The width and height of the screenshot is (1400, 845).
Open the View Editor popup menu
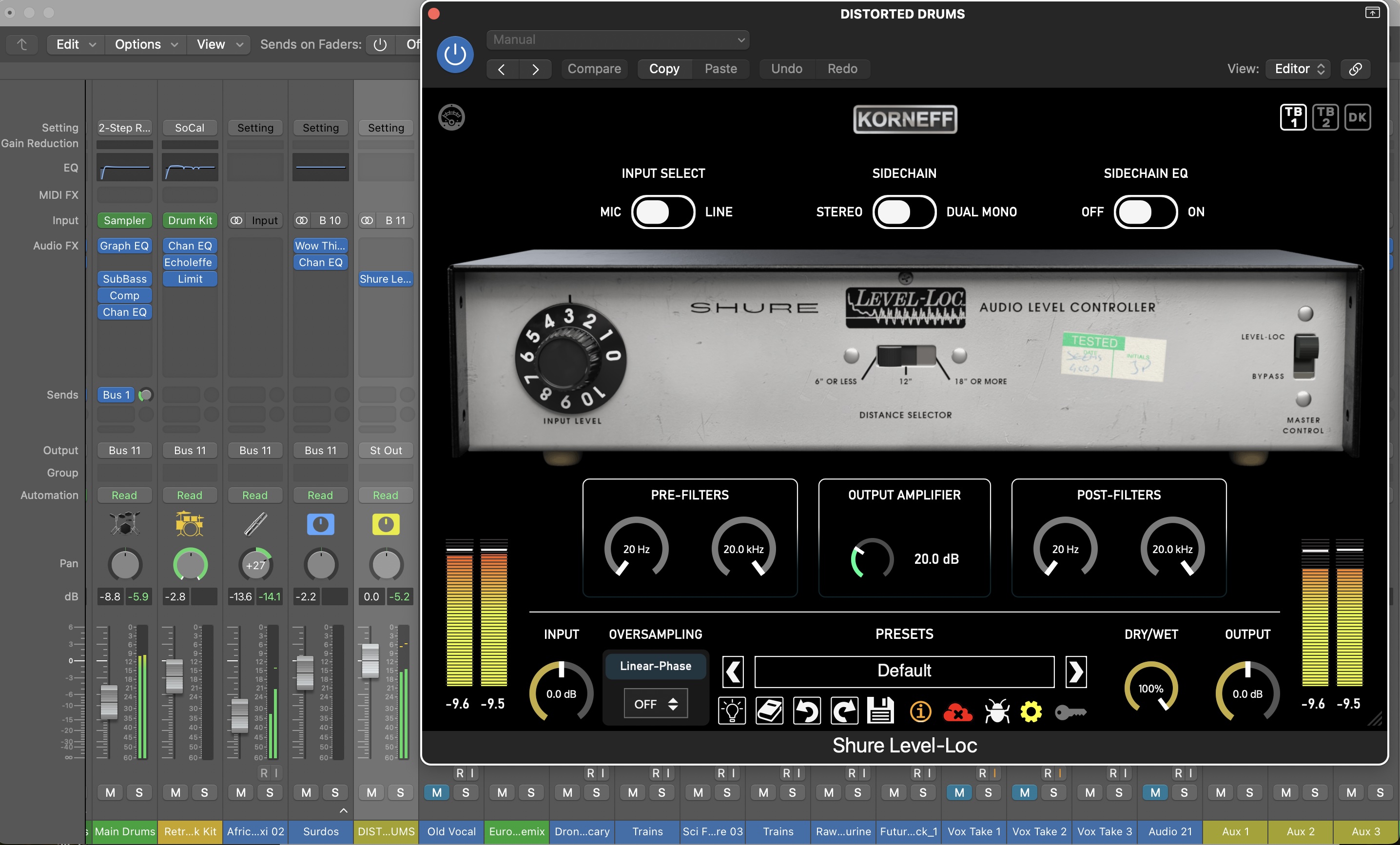click(1298, 69)
